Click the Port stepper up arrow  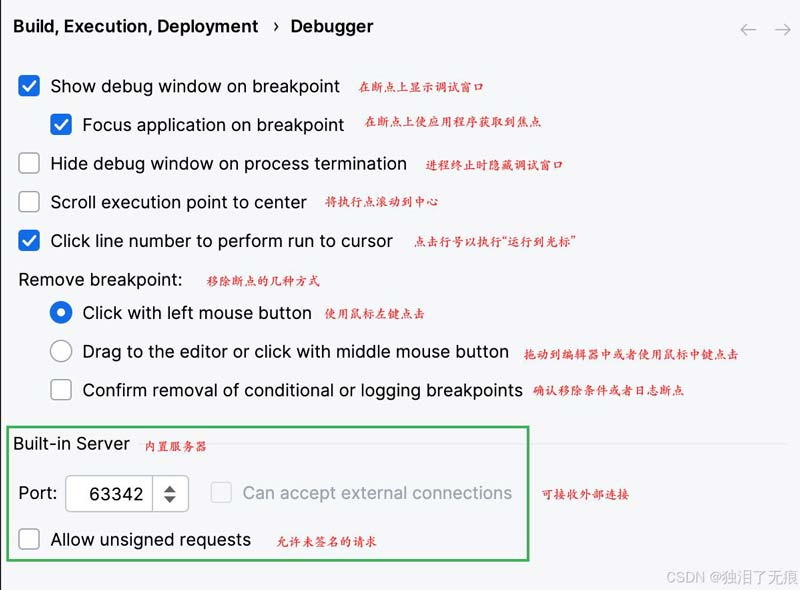pyautogui.click(x=168, y=487)
